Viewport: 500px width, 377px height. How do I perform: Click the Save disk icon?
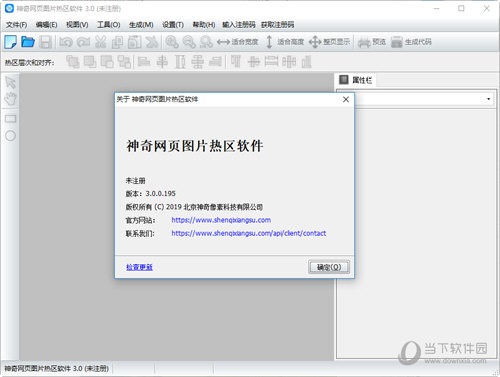tap(45, 42)
